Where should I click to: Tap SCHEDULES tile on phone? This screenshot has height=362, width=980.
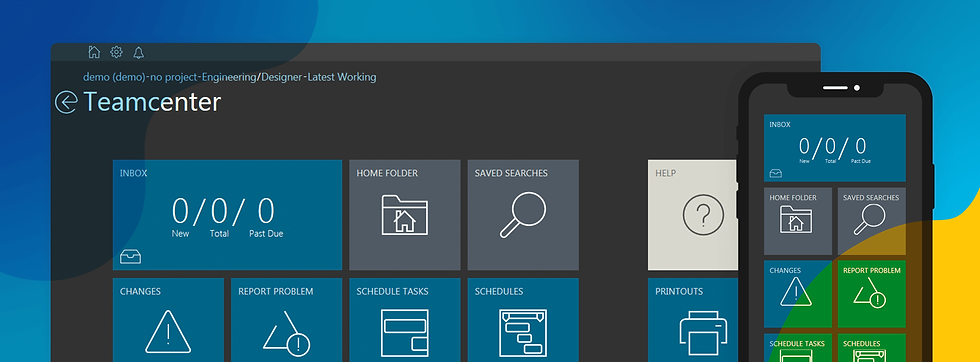click(871, 348)
